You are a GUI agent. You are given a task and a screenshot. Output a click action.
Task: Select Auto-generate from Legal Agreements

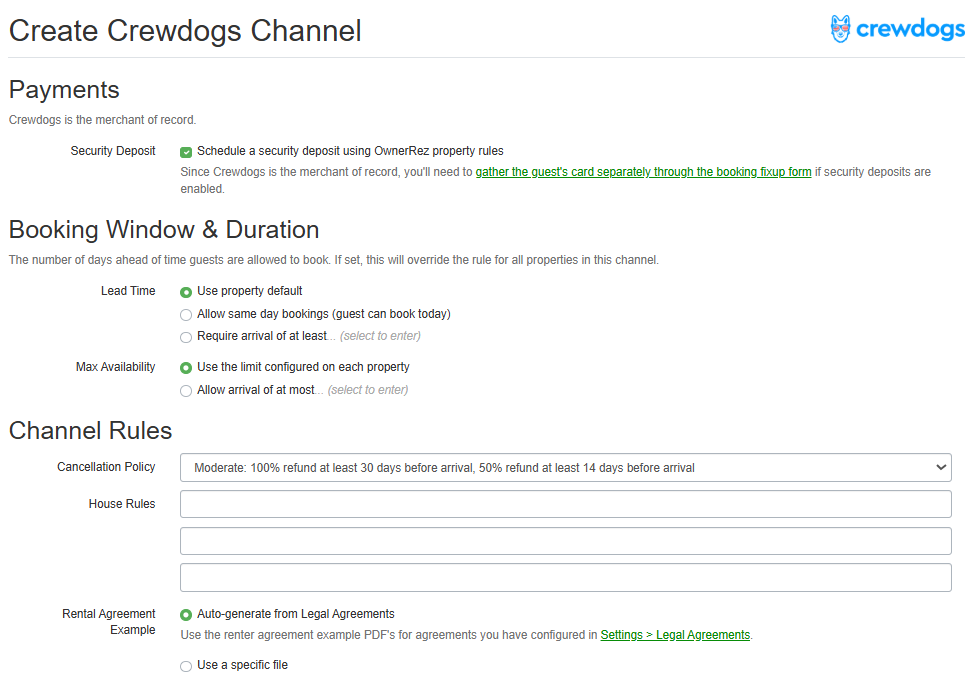(186, 615)
